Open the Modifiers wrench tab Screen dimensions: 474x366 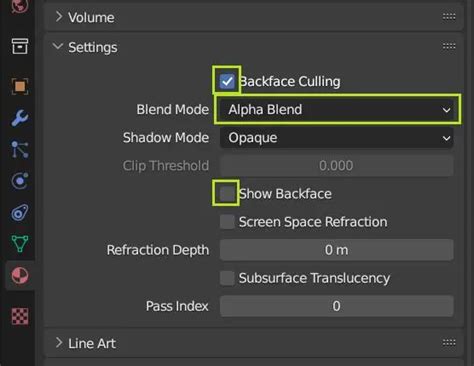coord(20,118)
